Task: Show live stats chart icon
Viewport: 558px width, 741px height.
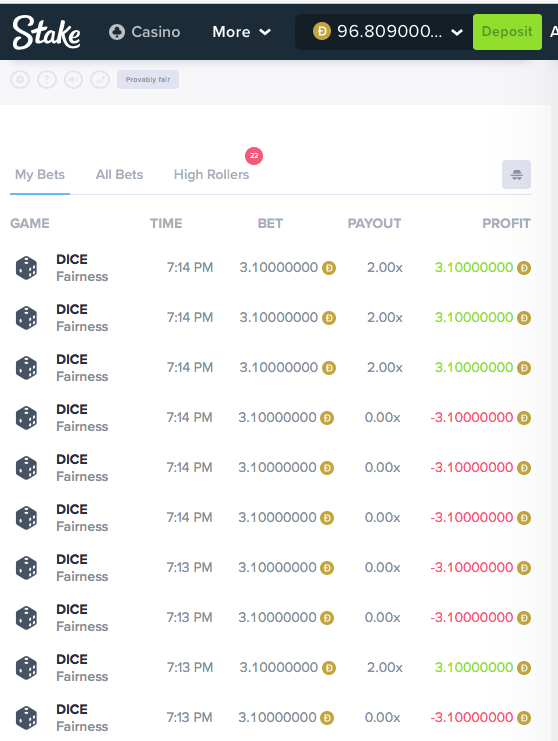Action: pos(100,79)
